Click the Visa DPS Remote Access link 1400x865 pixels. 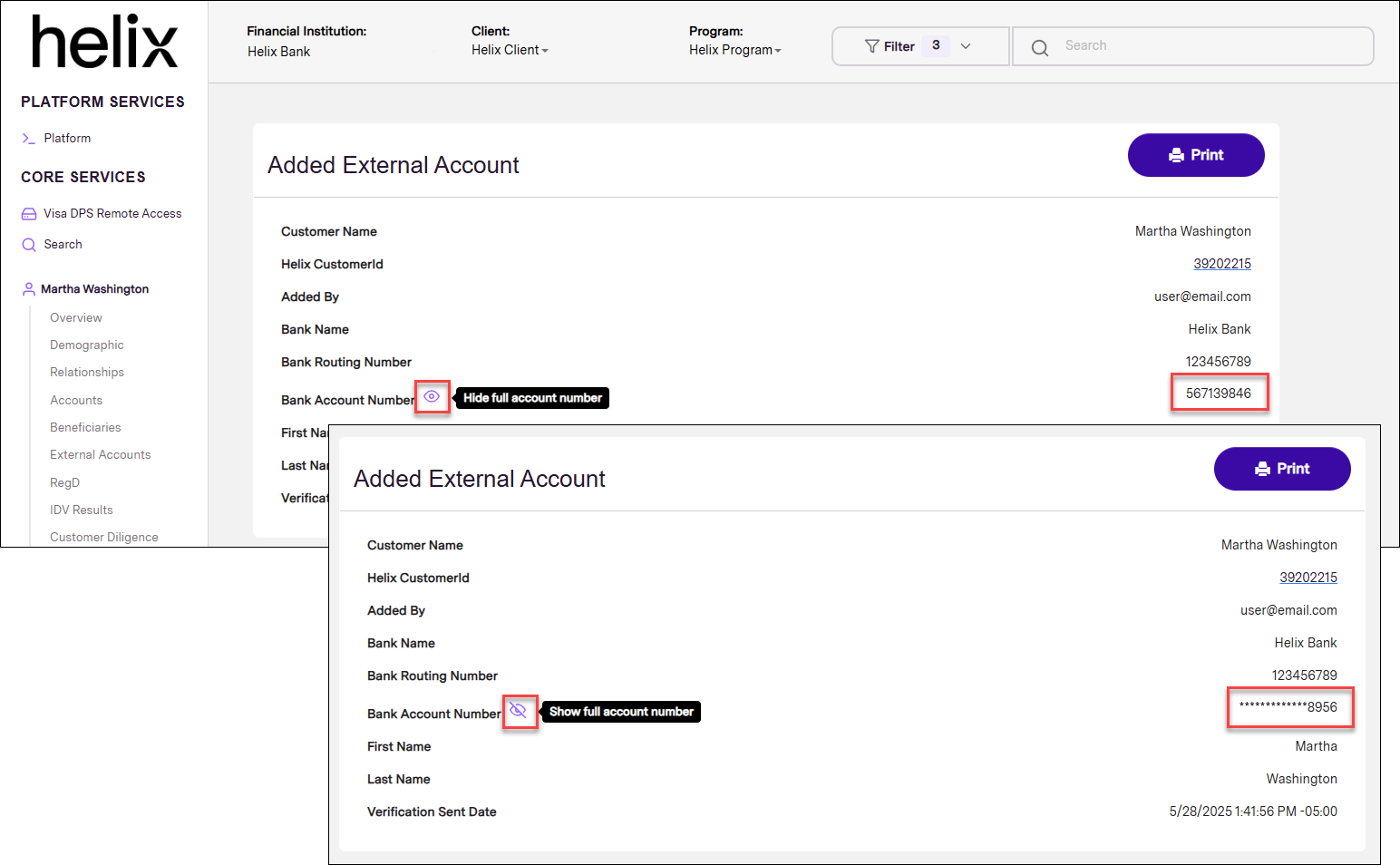tap(112, 214)
